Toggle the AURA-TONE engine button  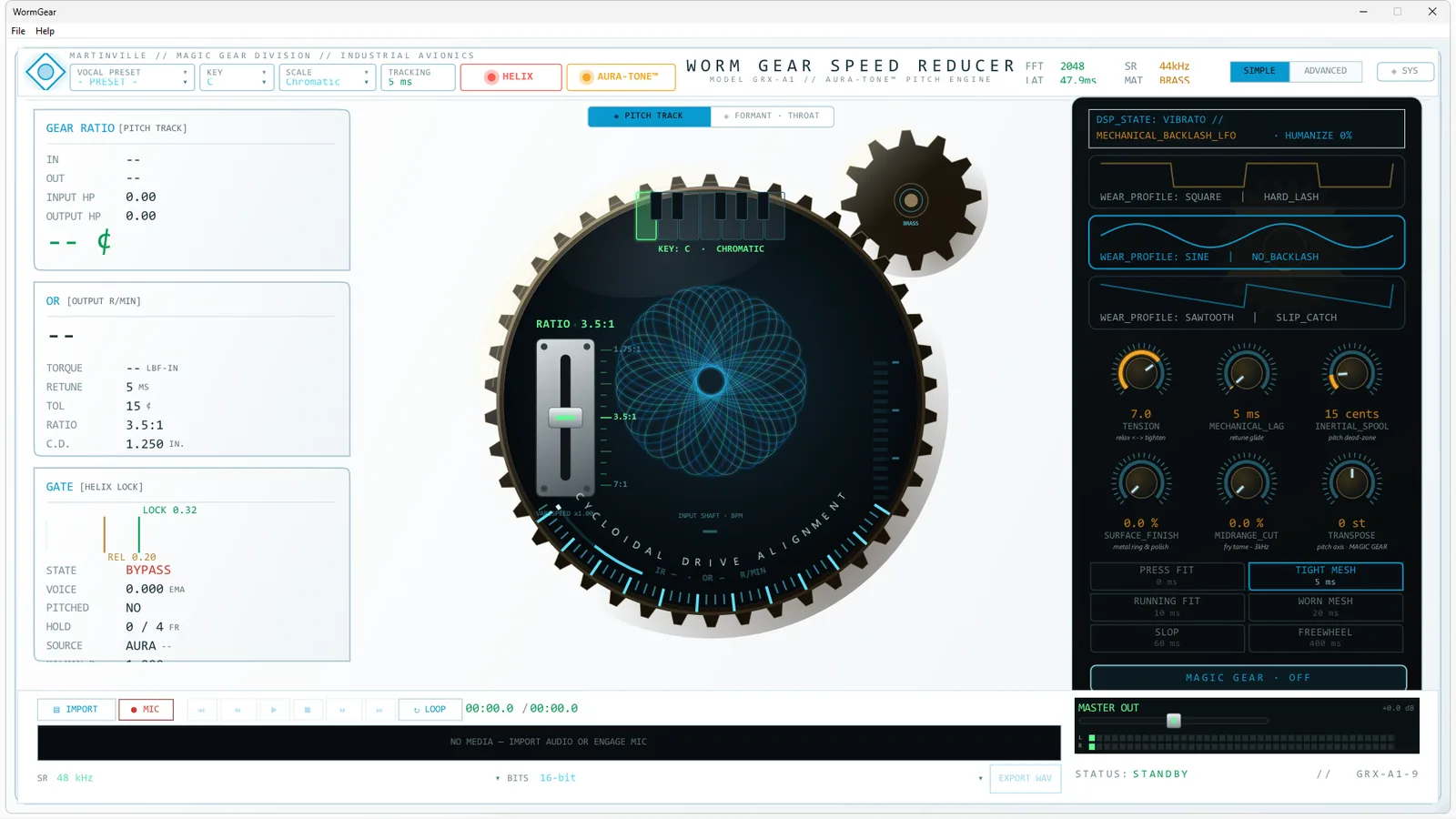[621, 77]
